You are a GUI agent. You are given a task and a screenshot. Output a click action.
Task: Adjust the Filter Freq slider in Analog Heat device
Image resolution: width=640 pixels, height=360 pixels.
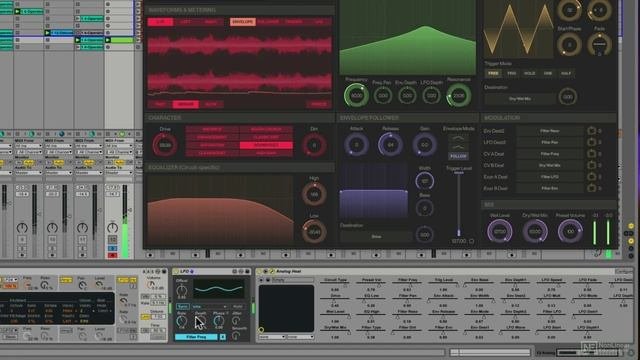coord(407,285)
